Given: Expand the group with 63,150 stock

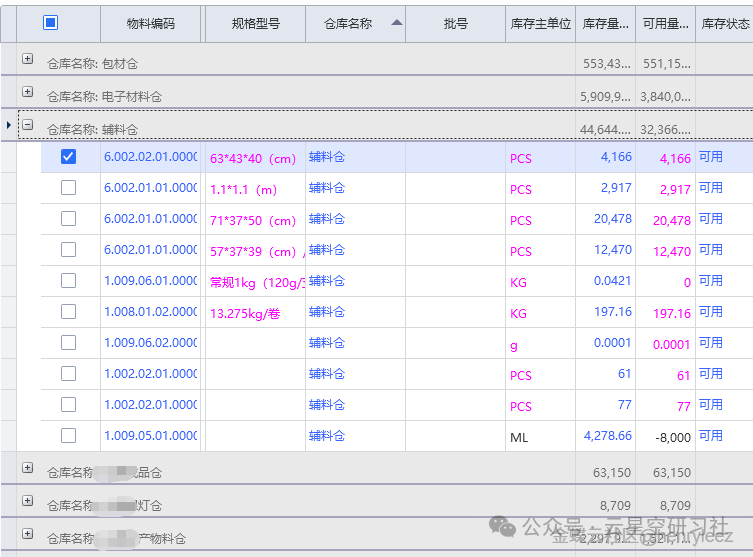Looking at the screenshot, I should click(x=28, y=468).
